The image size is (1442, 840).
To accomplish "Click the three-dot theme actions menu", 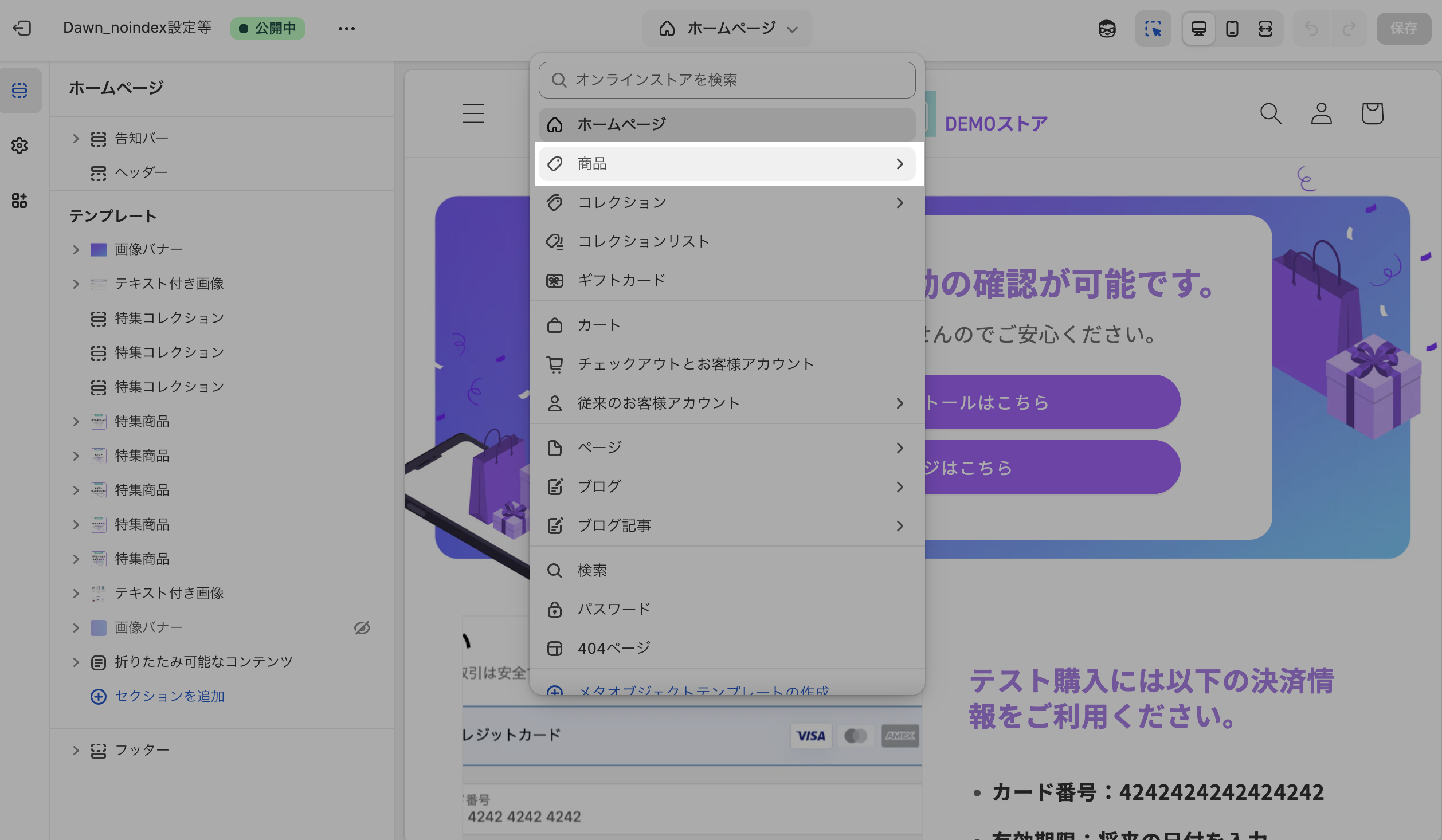I will click(346, 28).
